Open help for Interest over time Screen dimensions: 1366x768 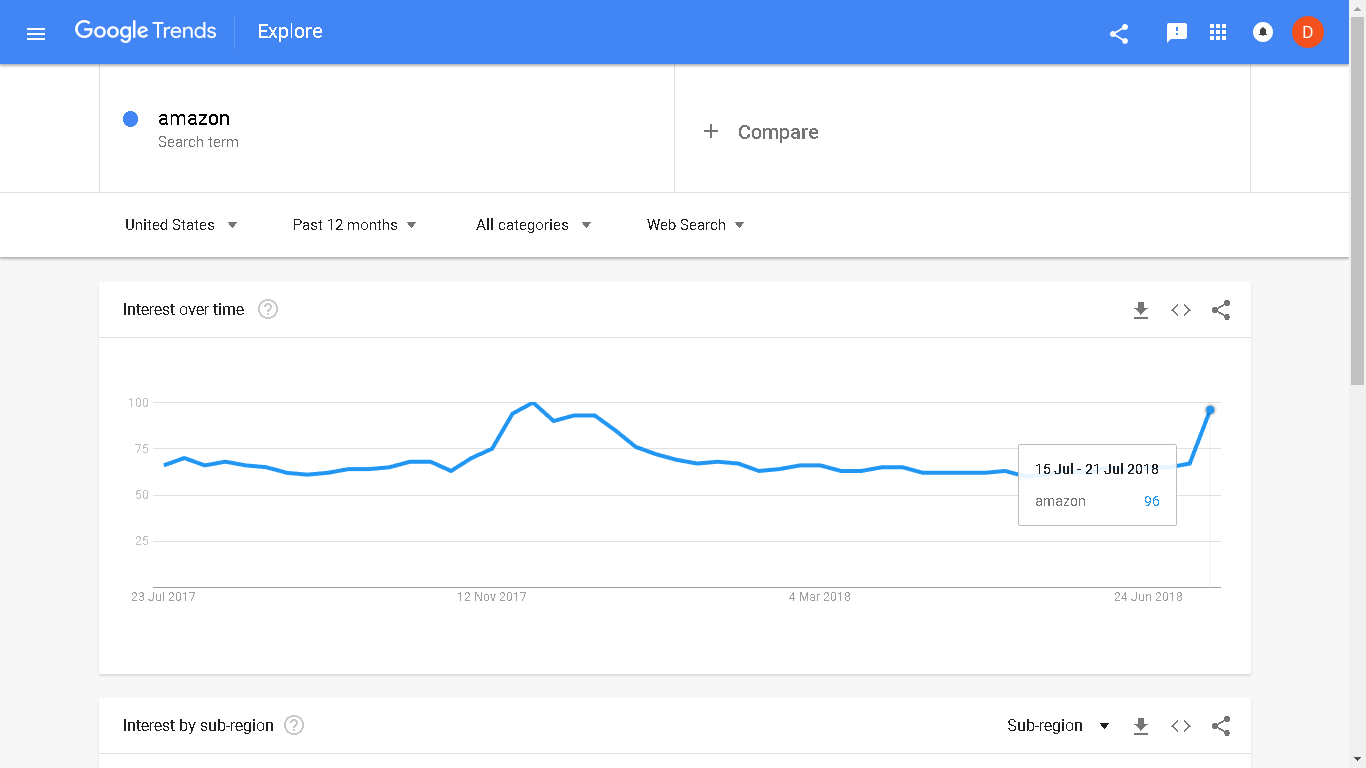(268, 310)
